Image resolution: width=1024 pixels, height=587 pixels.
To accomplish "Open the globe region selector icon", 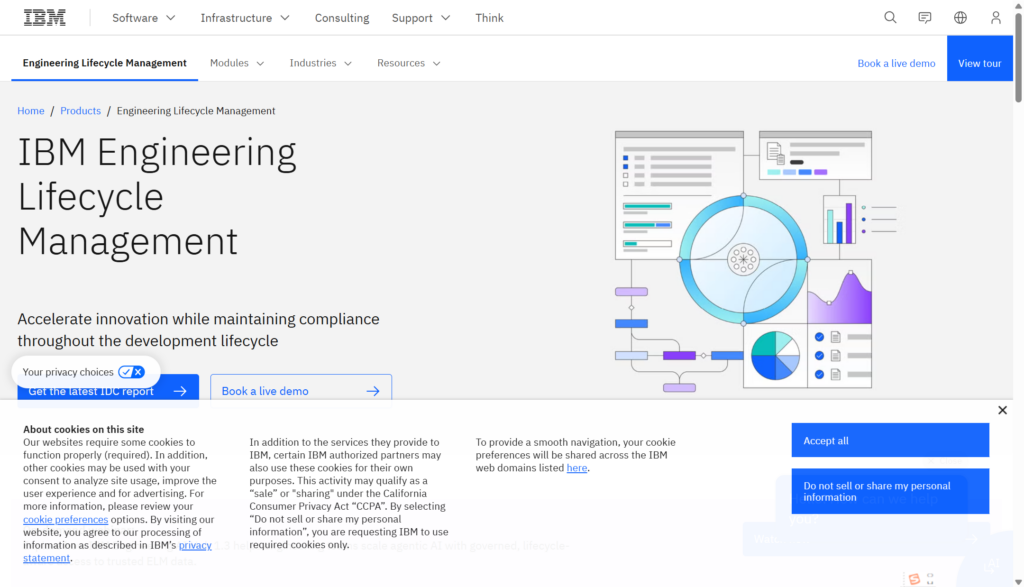I will (x=960, y=18).
